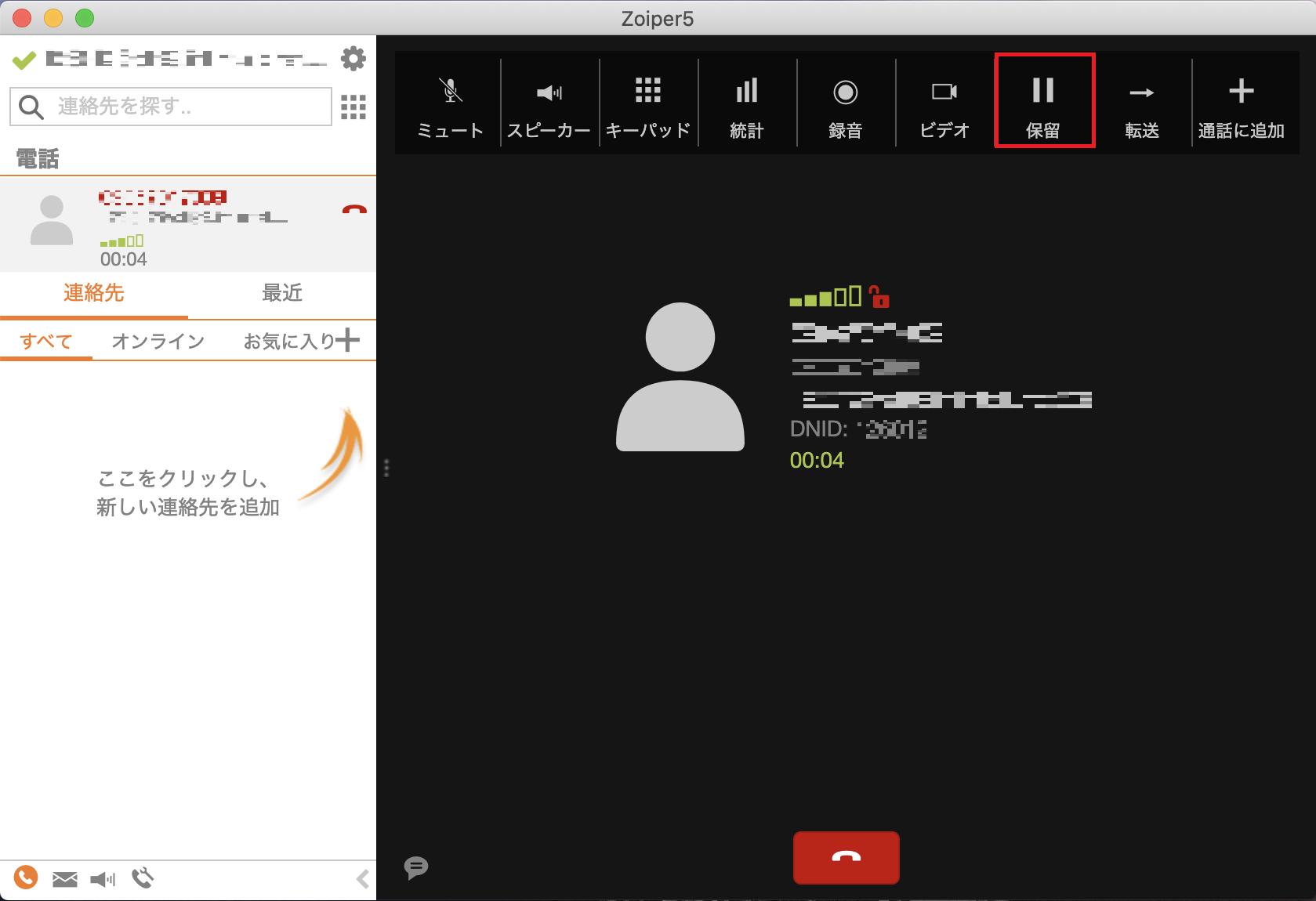Viewport: 1316px width, 901px height.
Task: End the call from the sidebar call entry
Action: [354, 209]
